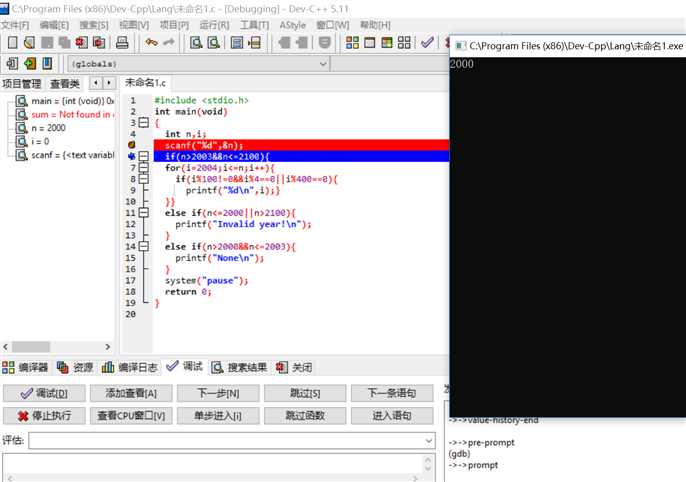
Task: Select the 未命名1.c editor tab
Action: [x=145, y=83]
